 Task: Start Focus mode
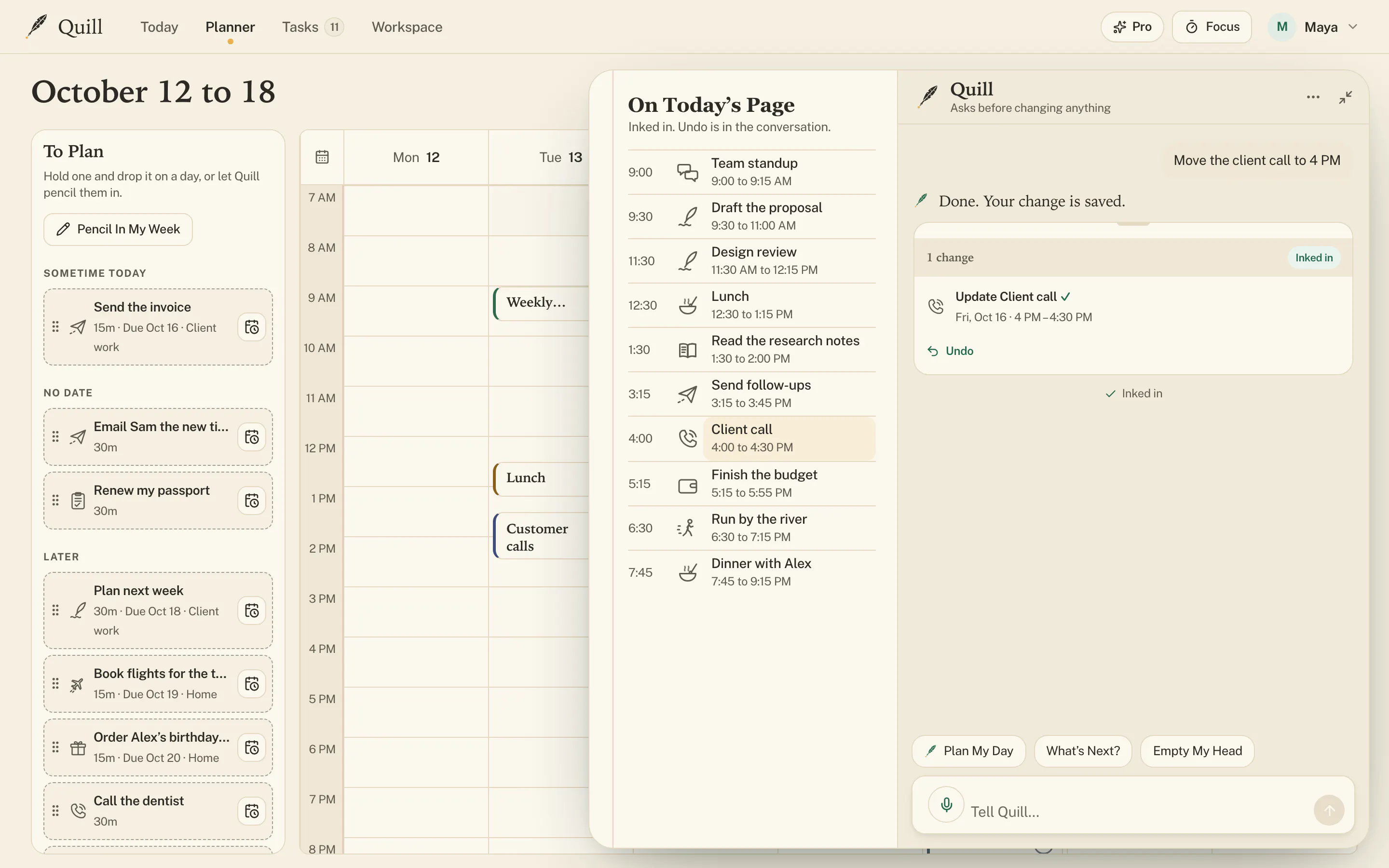point(1212,27)
